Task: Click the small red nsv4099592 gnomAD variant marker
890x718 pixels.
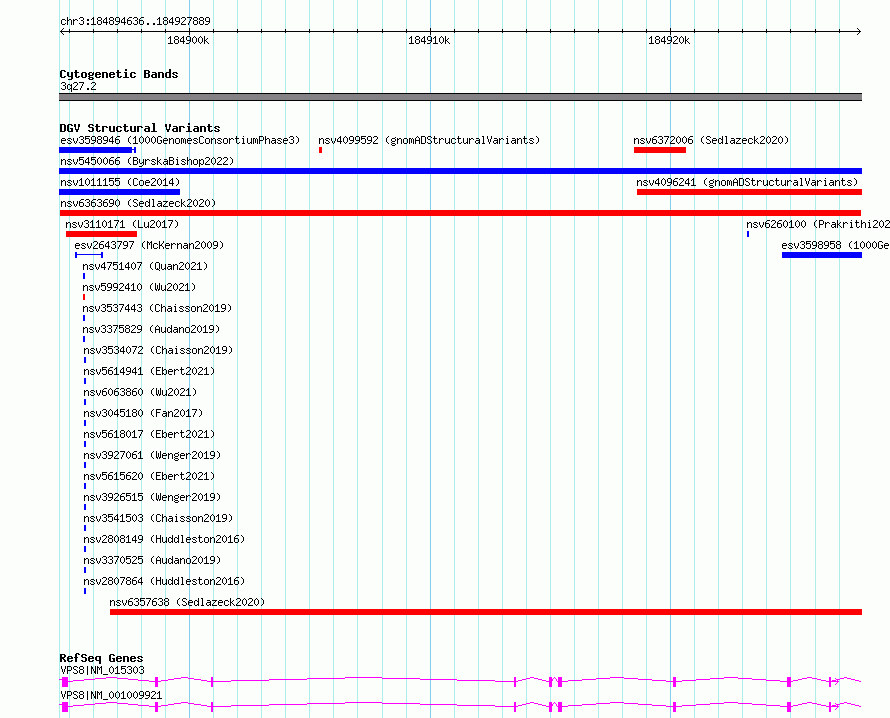Action: point(320,150)
